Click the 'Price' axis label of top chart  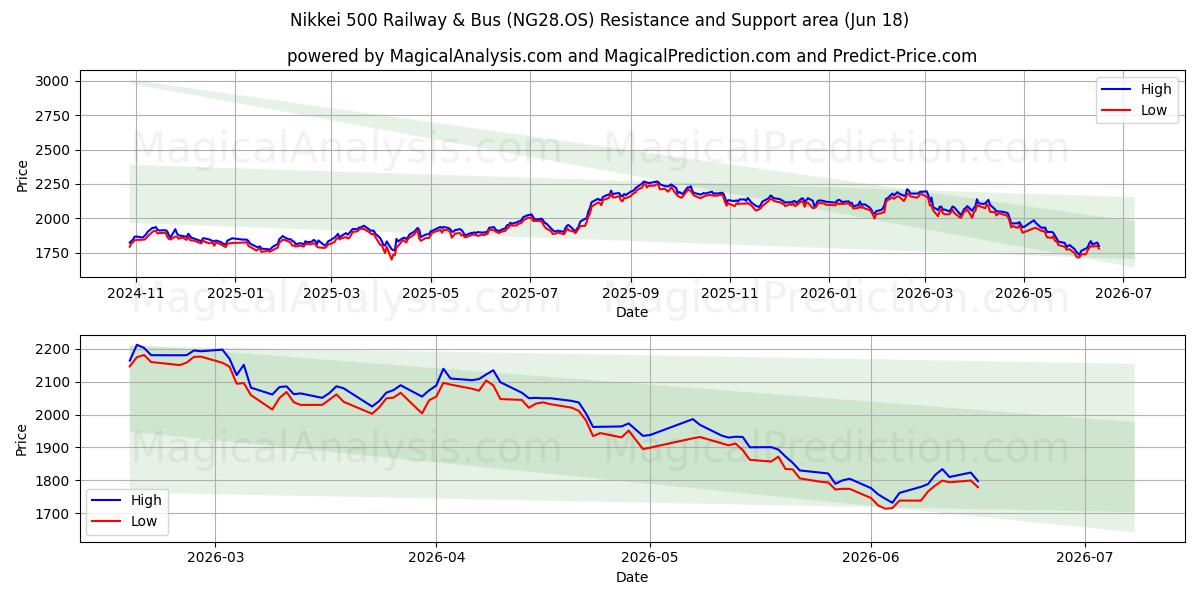22,174
